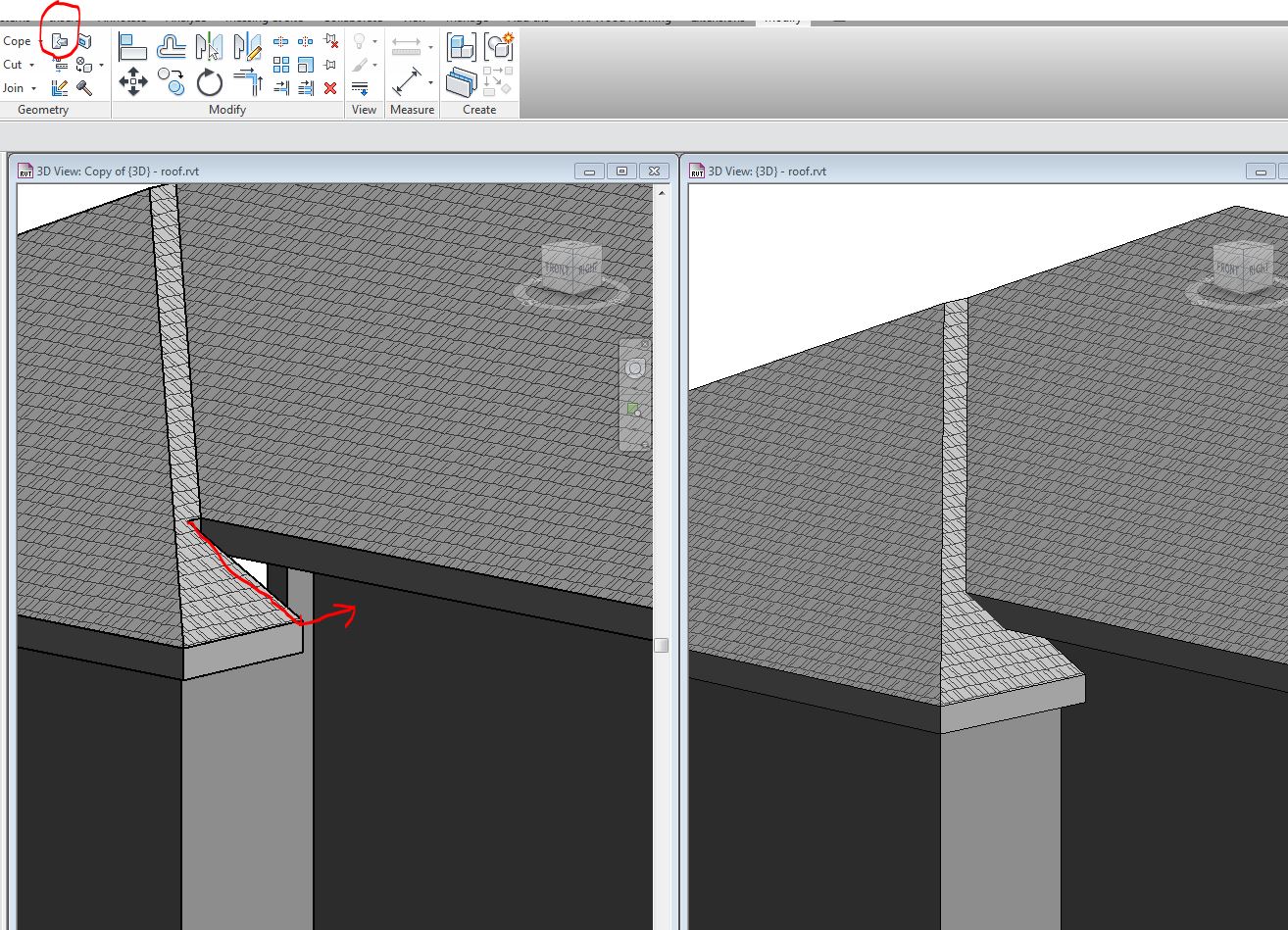Click the Modify panel title

[x=227, y=110]
